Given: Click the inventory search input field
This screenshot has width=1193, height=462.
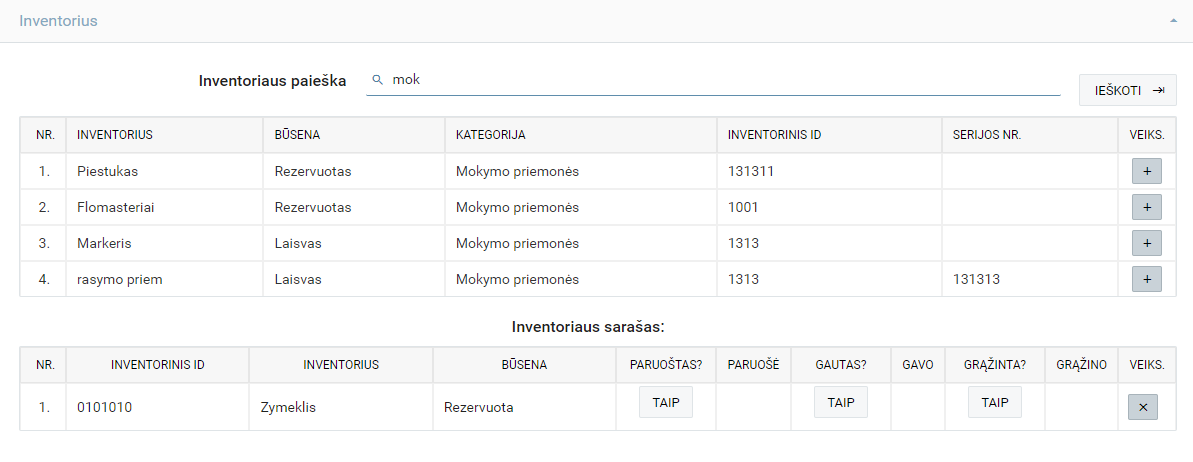Looking at the screenshot, I should click(720, 80).
